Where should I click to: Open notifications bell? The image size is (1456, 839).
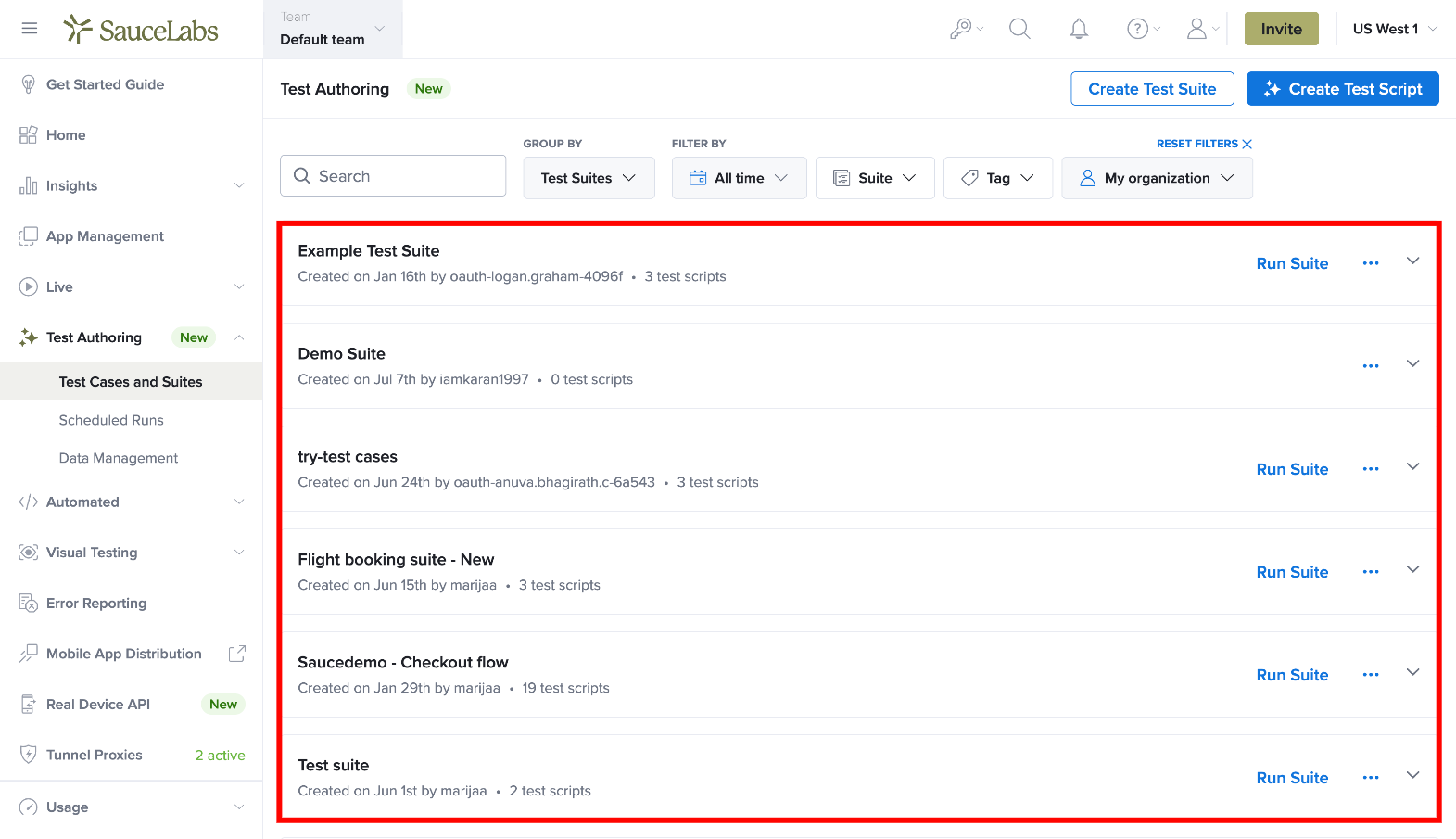tap(1079, 29)
